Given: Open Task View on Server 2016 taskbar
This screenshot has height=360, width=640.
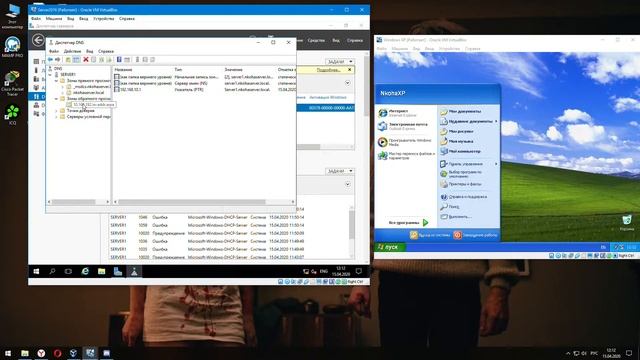Looking at the screenshot, I should click(x=68, y=271).
